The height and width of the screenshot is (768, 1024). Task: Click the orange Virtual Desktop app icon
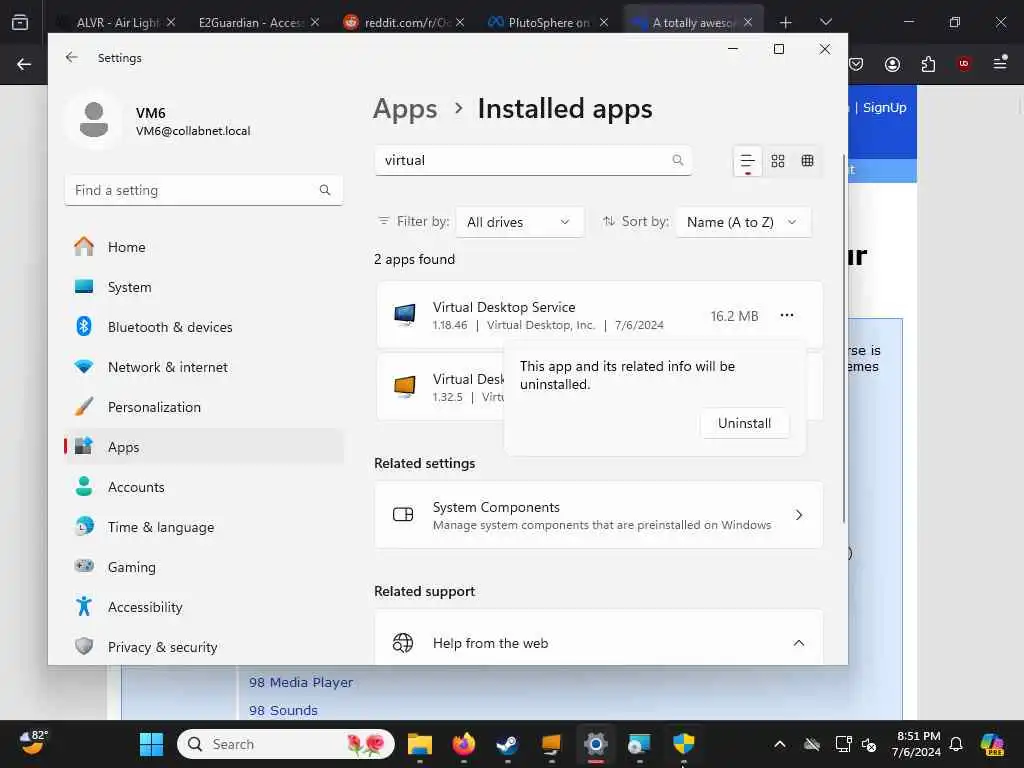[x=405, y=387]
